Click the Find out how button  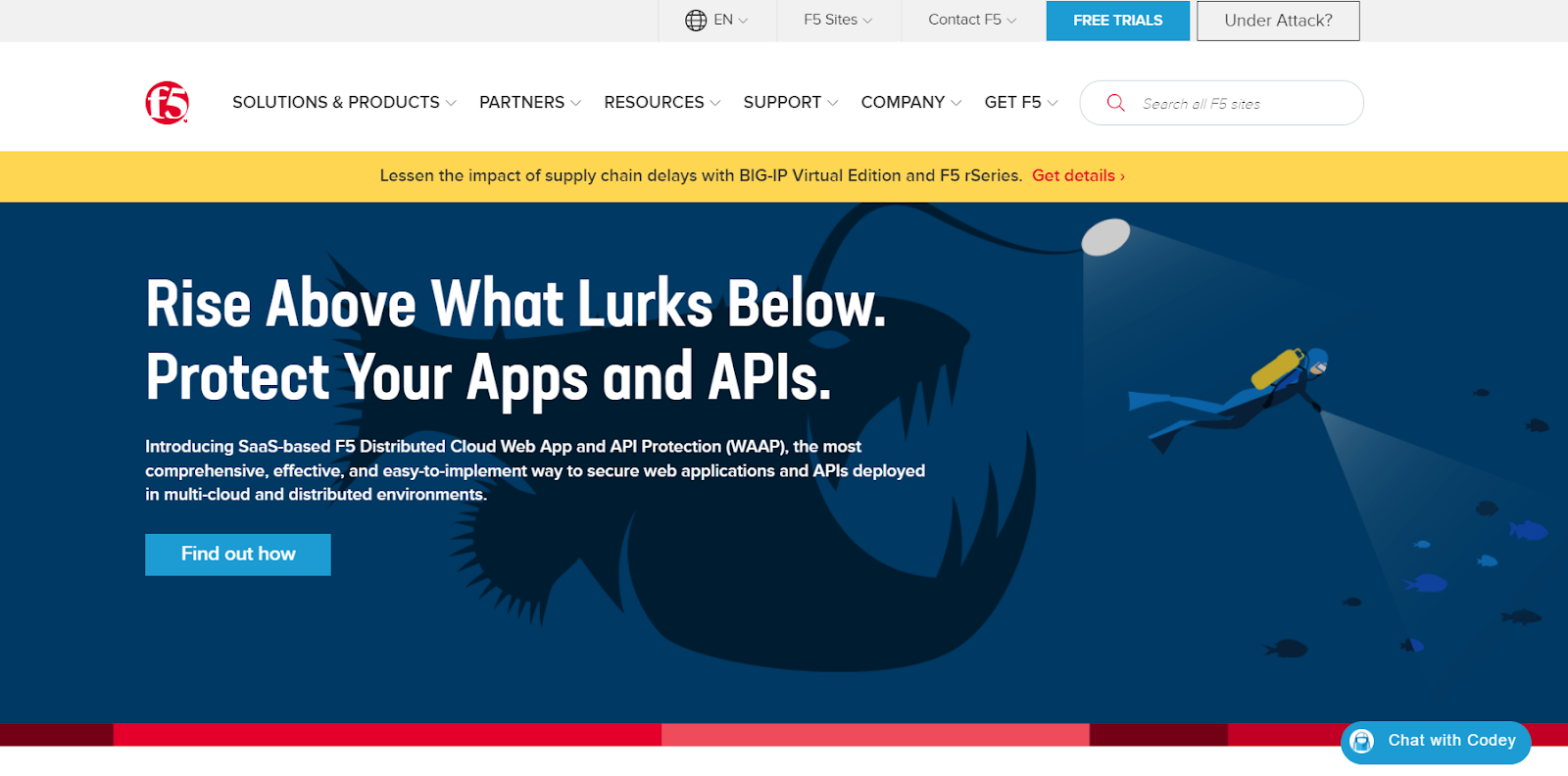(x=238, y=555)
